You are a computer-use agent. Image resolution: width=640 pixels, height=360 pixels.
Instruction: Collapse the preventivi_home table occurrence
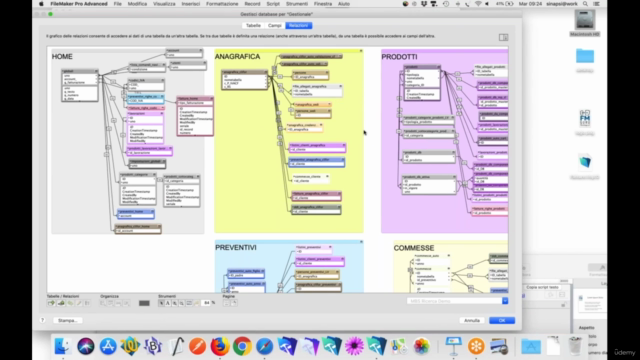[x=152, y=212]
